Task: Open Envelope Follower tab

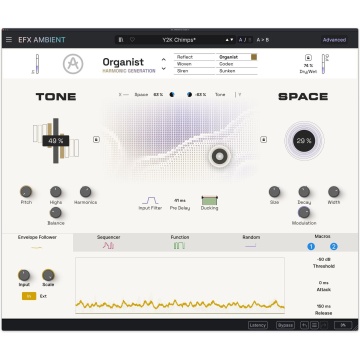Action: 37,242
